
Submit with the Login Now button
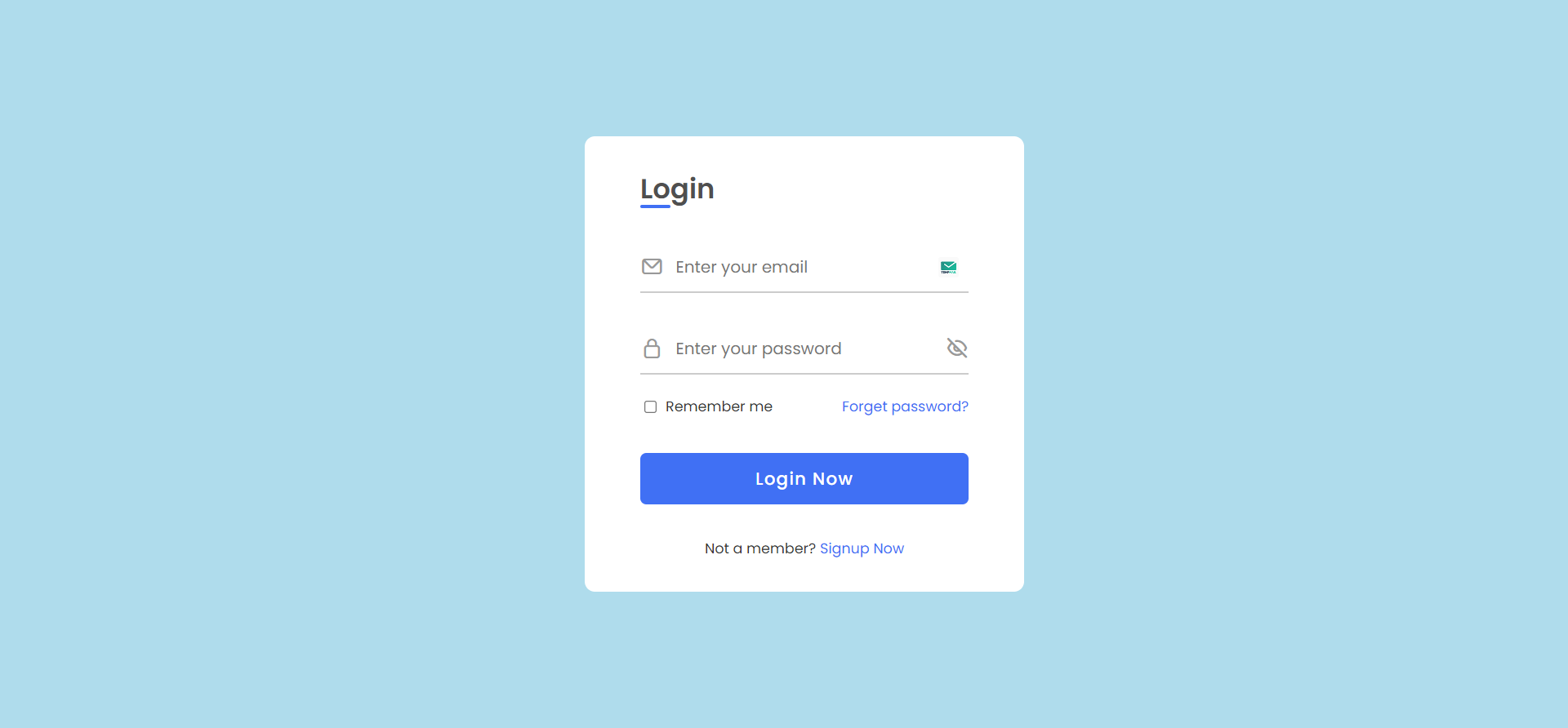click(x=804, y=478)
